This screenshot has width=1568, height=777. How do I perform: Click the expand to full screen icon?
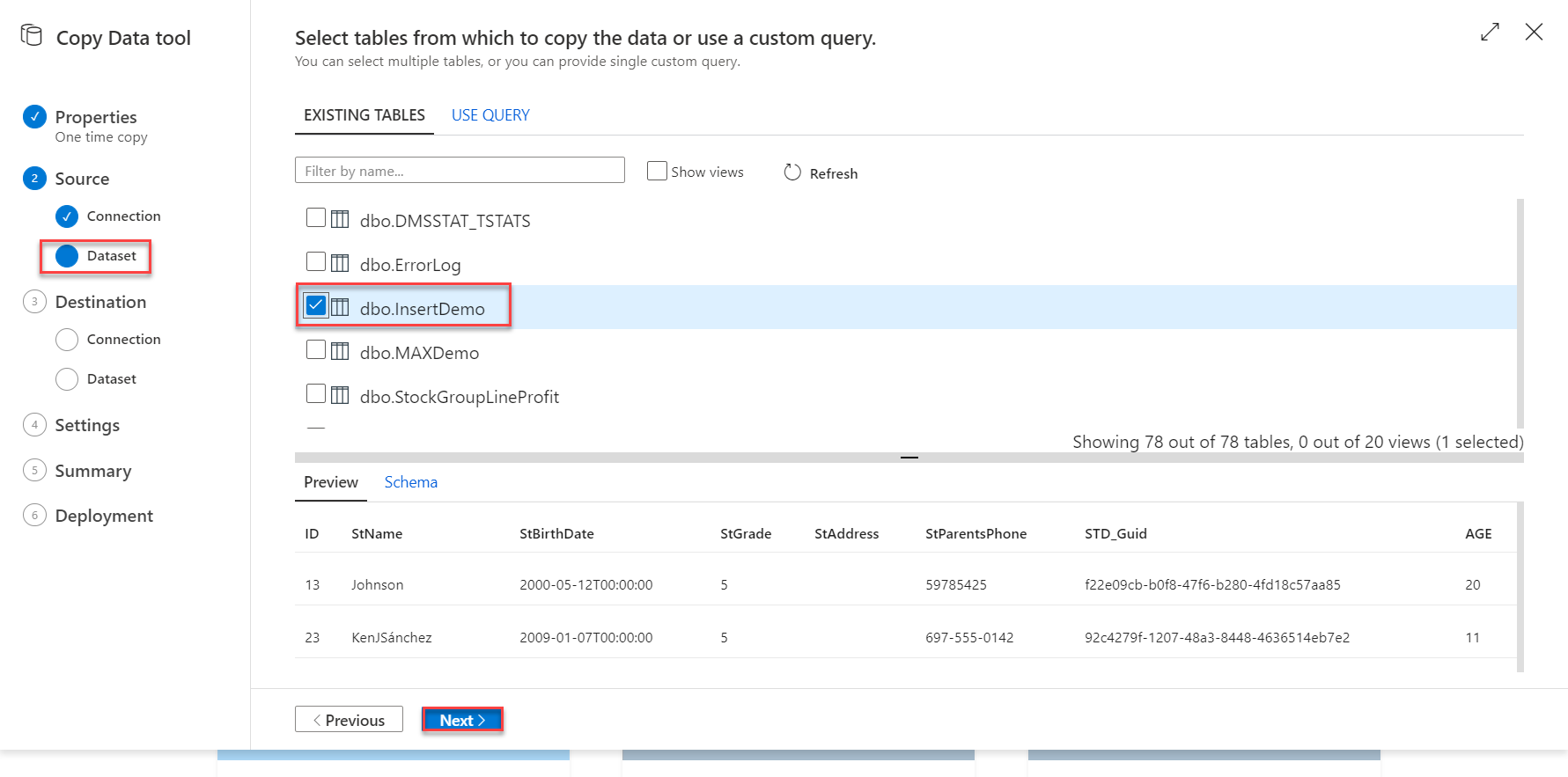point(1490,33)
